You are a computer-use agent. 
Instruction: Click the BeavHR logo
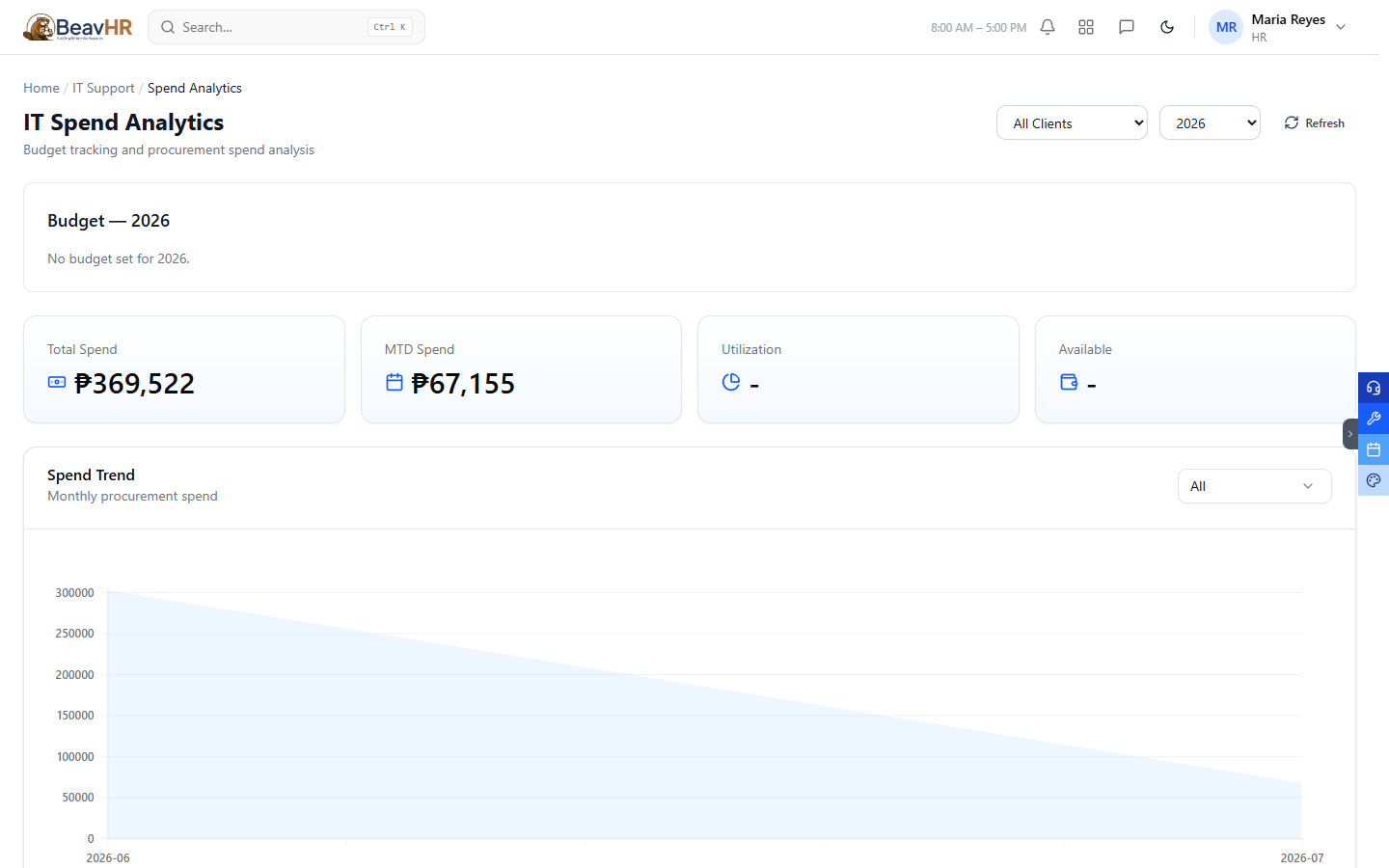(78, 27)
